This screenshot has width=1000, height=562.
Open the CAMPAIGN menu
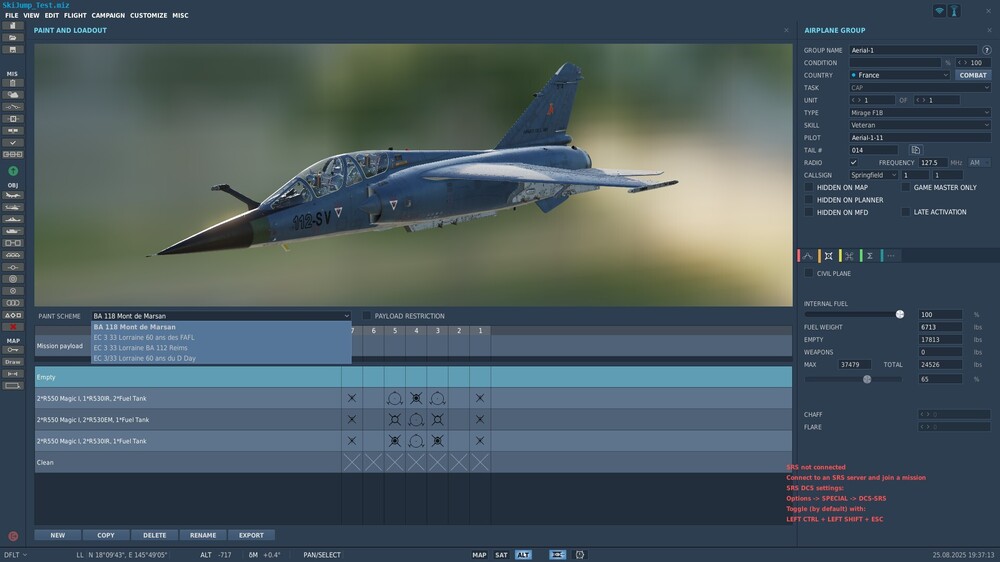108,16
